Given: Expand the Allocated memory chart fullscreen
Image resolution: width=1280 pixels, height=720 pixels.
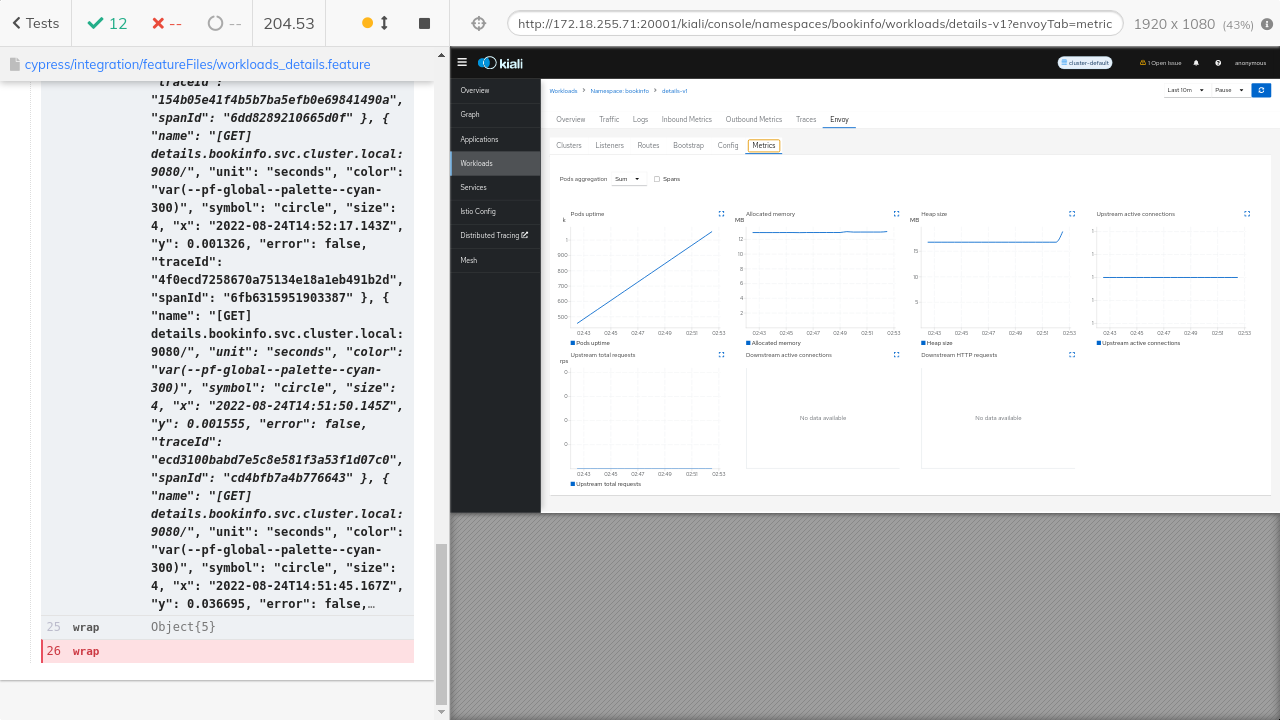Looking at the screenshot, I should [x=896, y=214].
